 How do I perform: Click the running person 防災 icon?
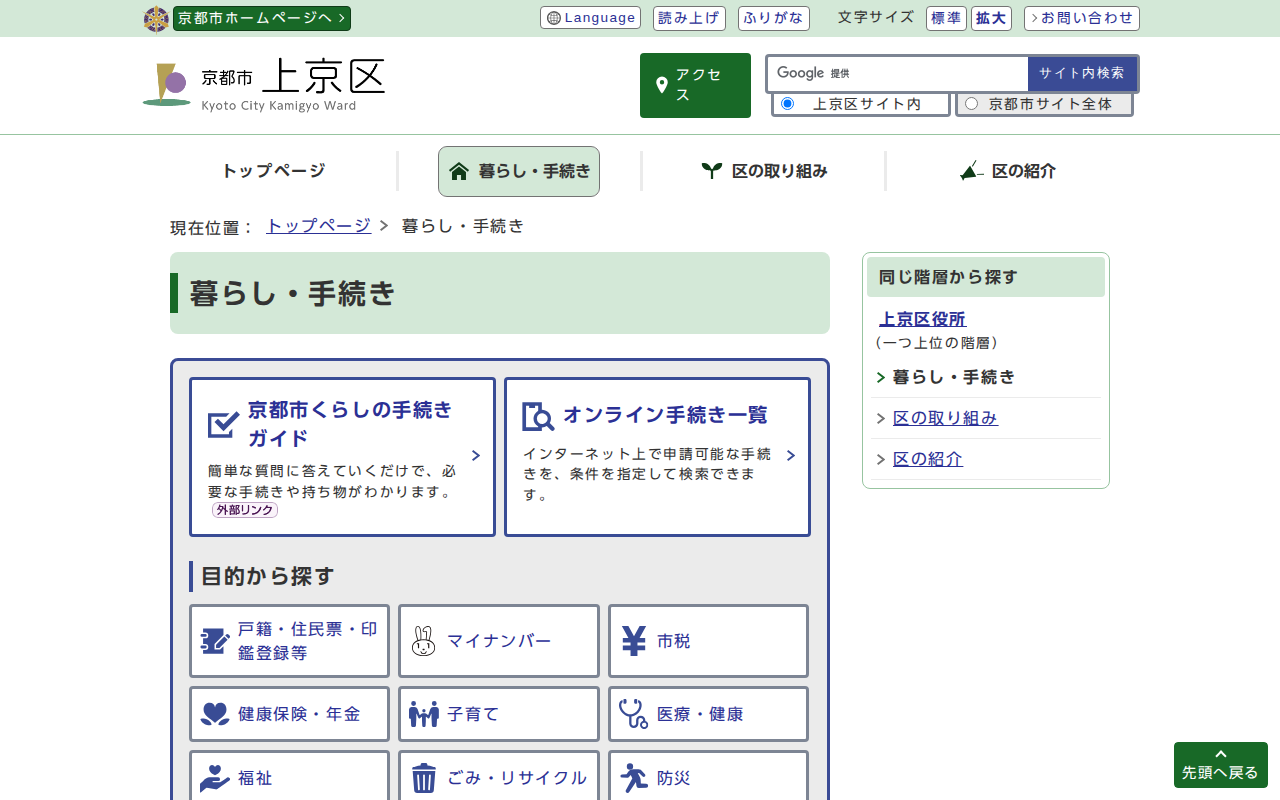[x=634, y=778]
